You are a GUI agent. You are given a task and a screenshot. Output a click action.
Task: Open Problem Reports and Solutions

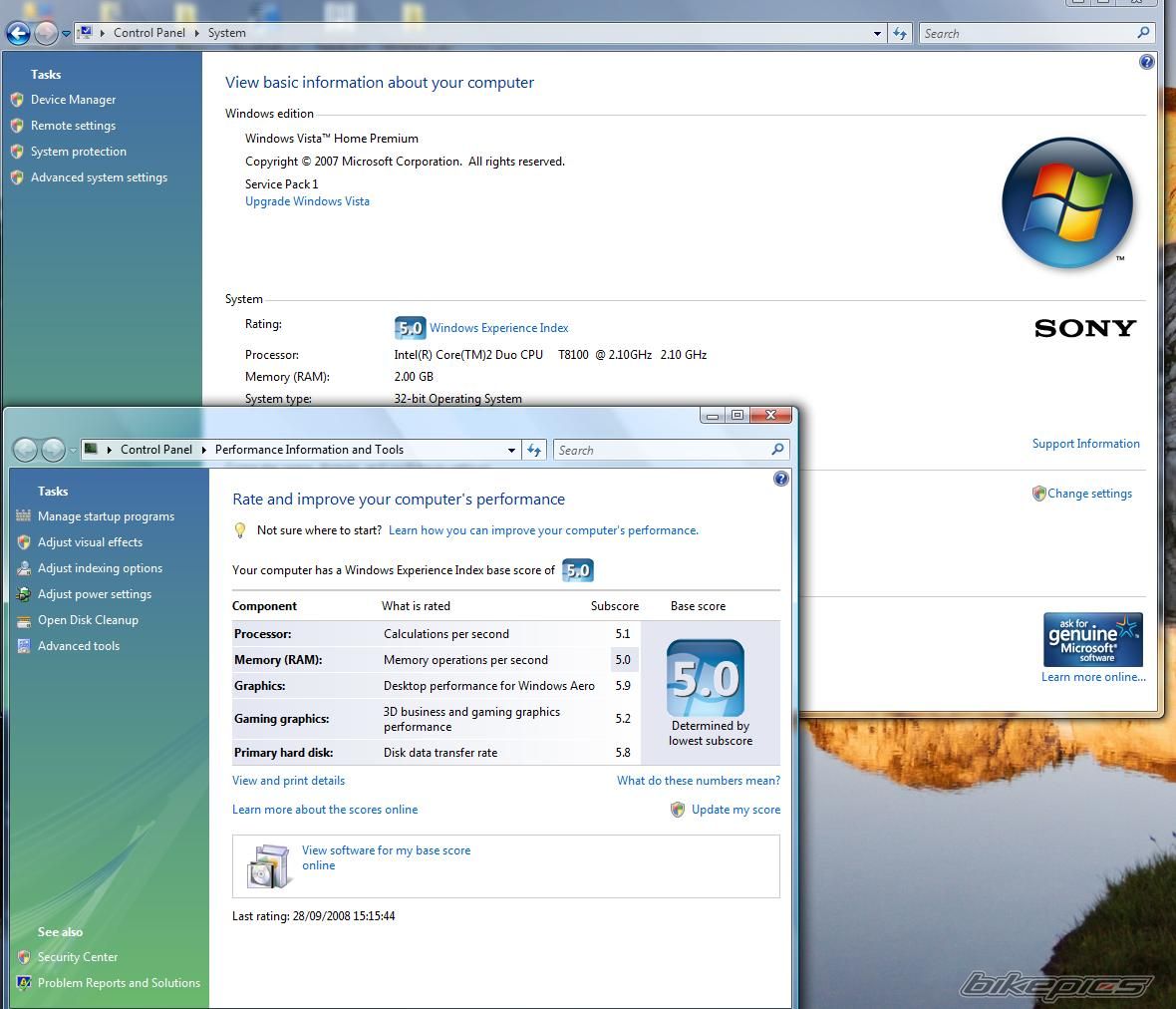coord(119,983)
